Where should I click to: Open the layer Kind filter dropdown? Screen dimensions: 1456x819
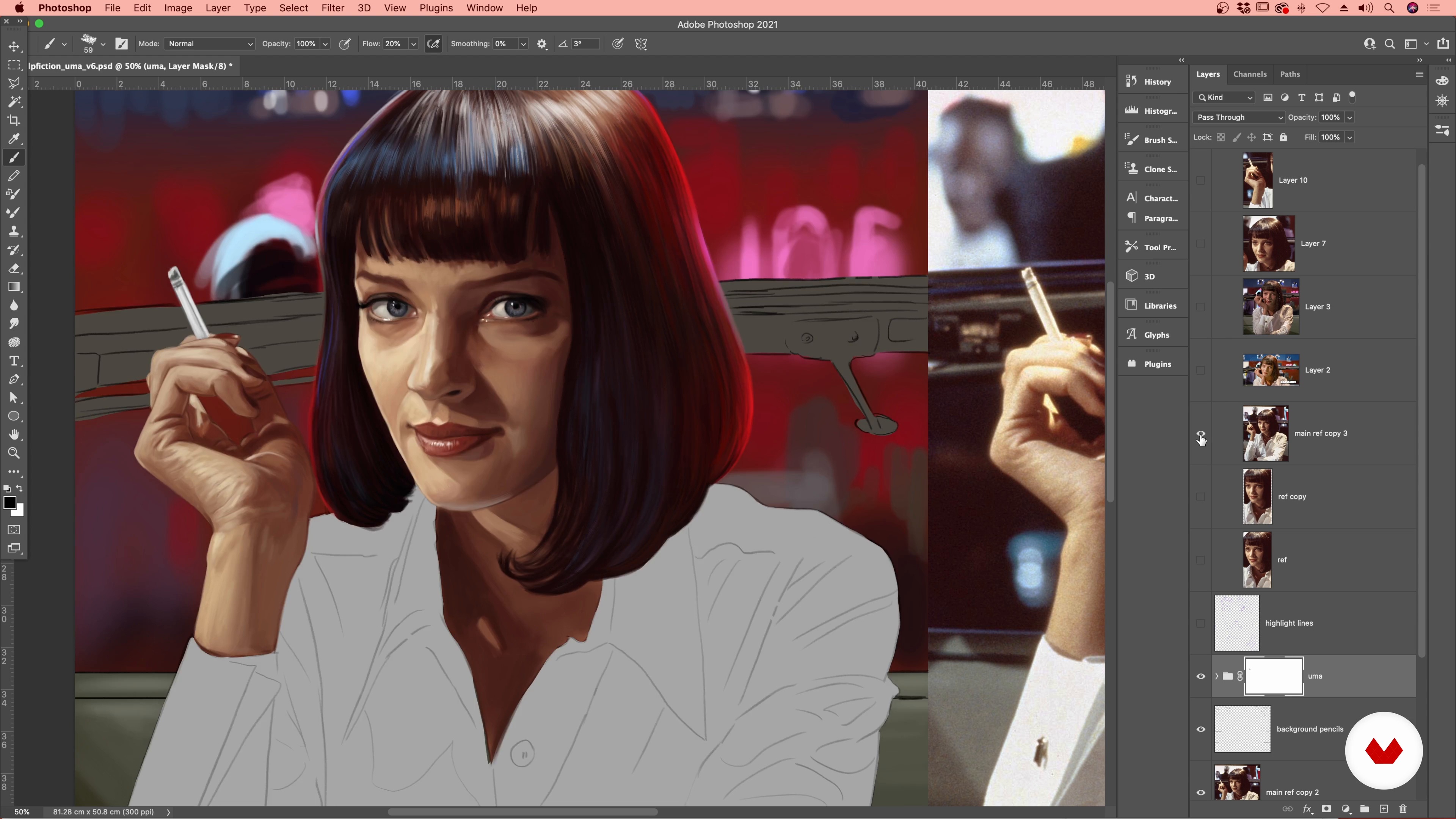[x=1224, y=97]
